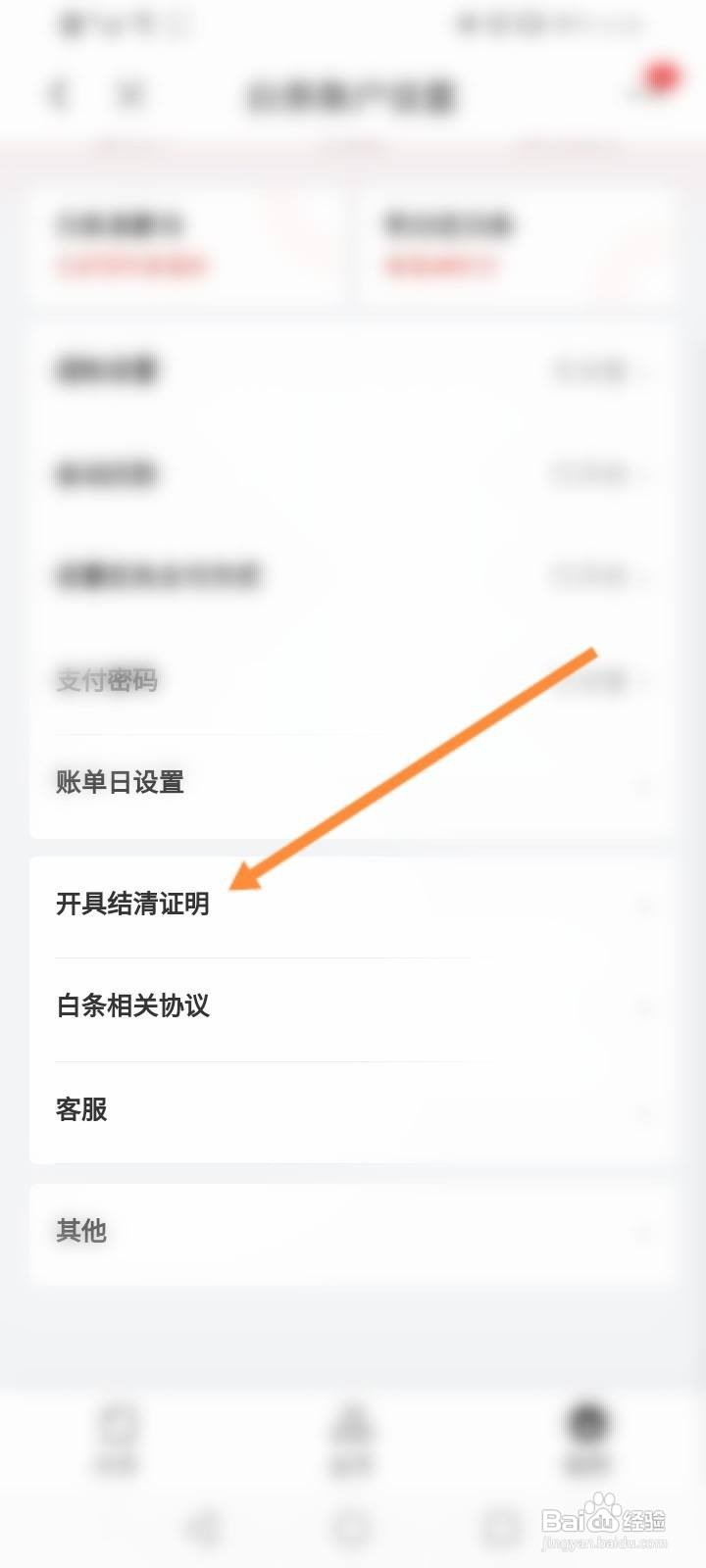
Task: Tap chevron beside 账单日设置
Action: [x=644, y=785]
